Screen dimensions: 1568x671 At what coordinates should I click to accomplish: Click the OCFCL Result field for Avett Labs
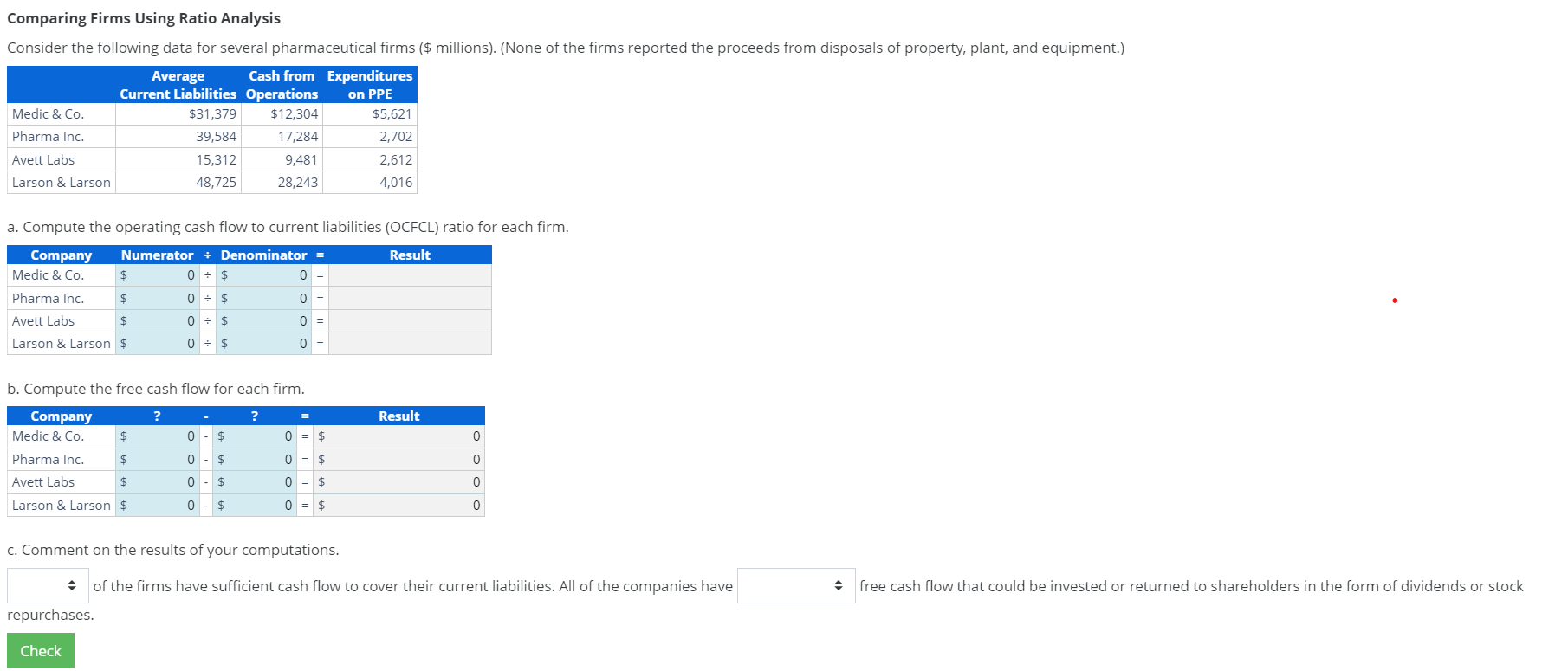coord(407,320)
